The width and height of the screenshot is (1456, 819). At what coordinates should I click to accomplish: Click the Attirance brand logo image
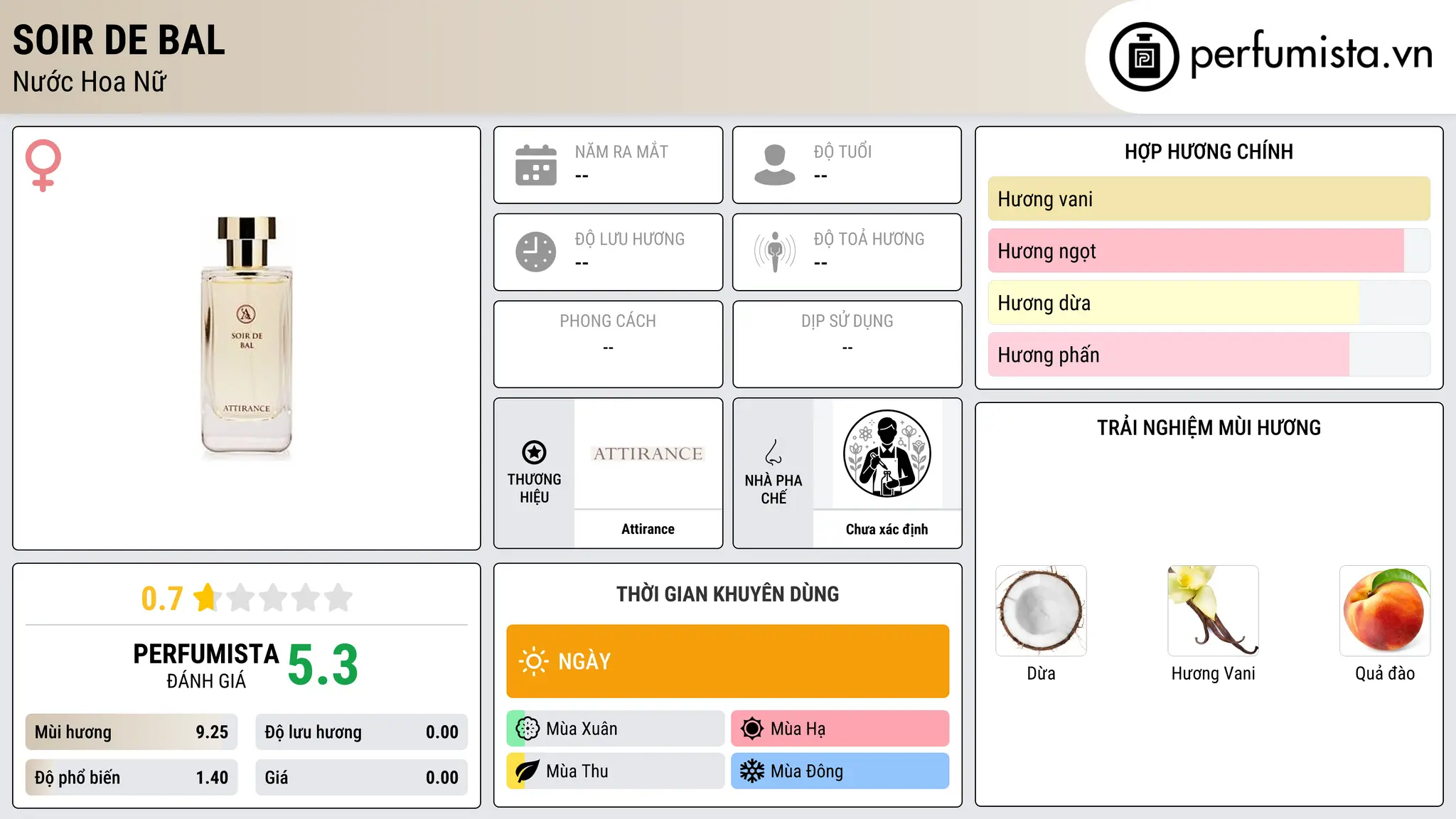(x=648, y=454)
